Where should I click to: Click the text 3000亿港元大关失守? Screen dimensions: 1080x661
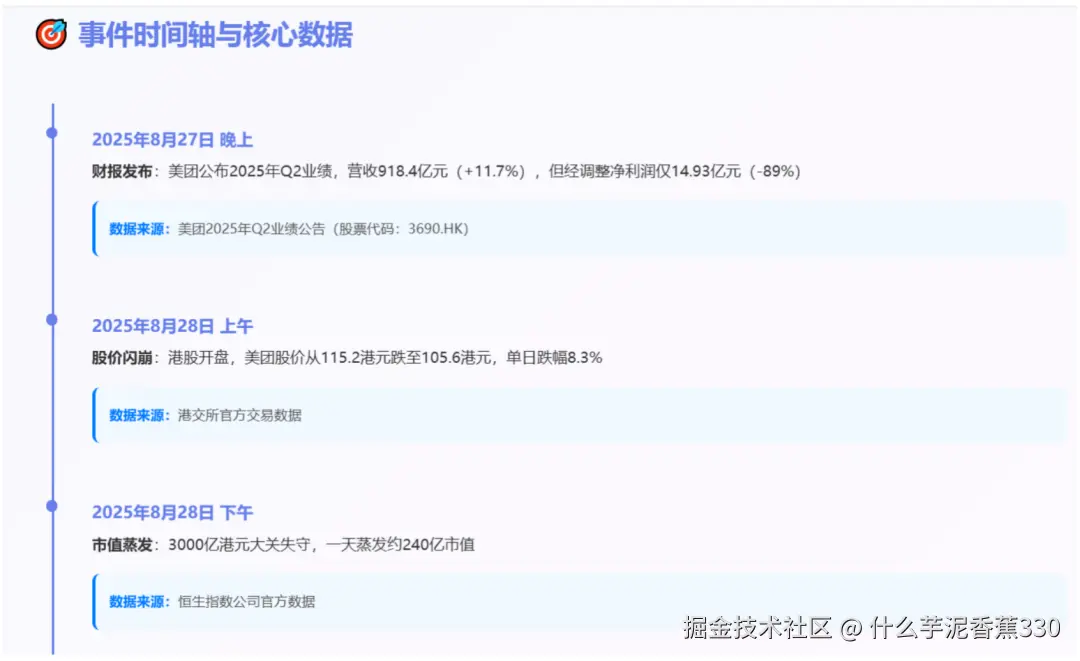239,545
